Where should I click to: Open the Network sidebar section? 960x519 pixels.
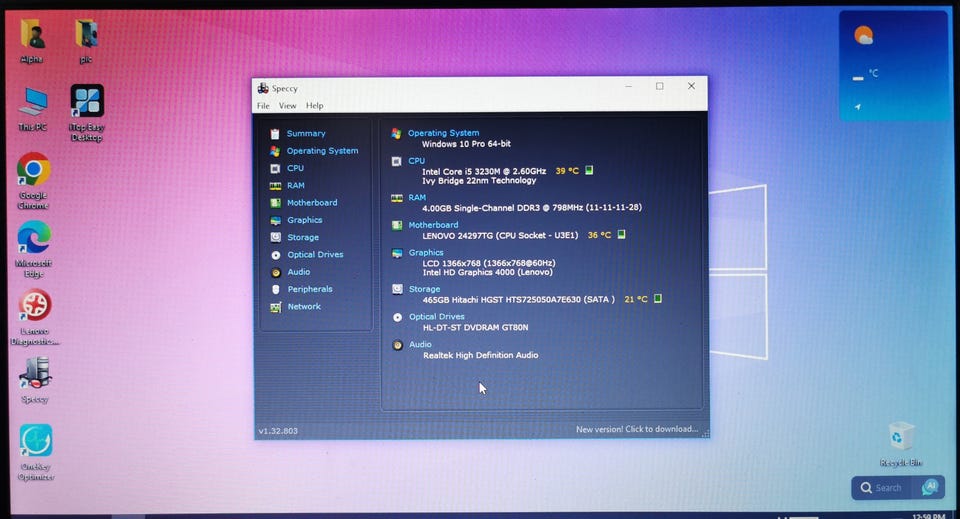point(304,307)
